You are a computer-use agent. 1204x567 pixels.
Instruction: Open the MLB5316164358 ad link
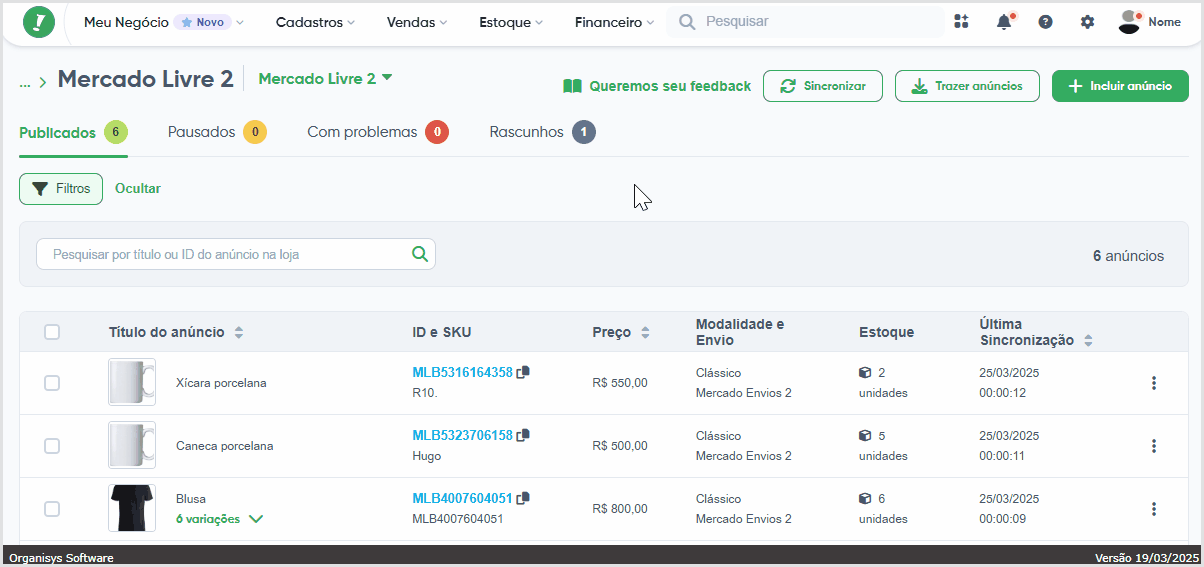tap(462, 372)
